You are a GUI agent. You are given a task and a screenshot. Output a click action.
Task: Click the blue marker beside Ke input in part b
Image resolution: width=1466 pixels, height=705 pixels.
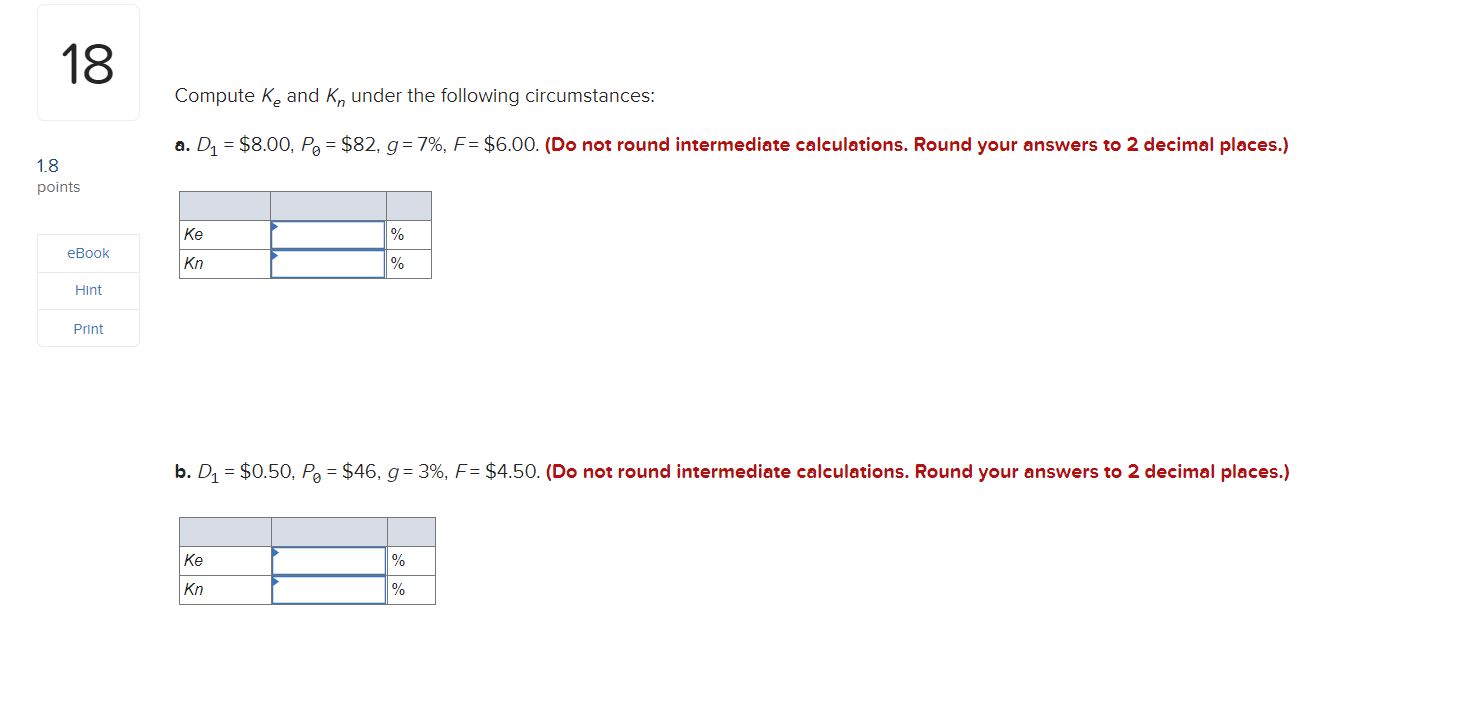[x=276, y=553]
